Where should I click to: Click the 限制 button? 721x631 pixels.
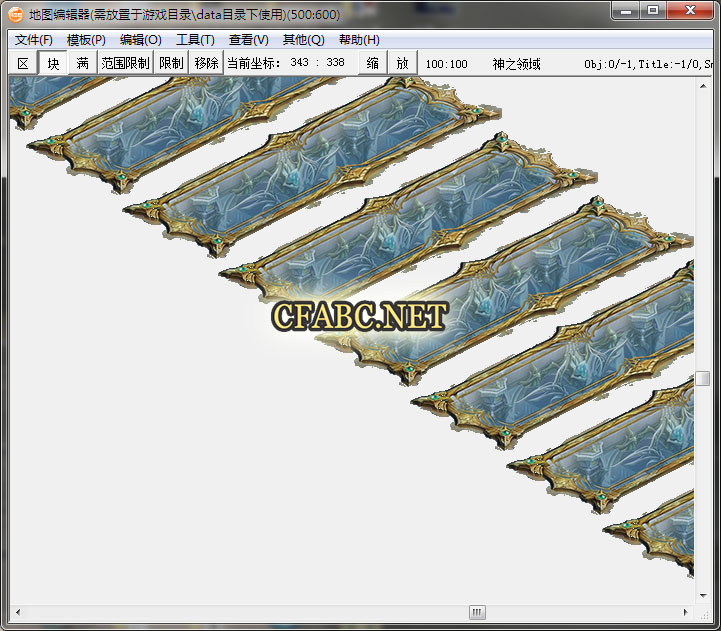pos(171,63)
